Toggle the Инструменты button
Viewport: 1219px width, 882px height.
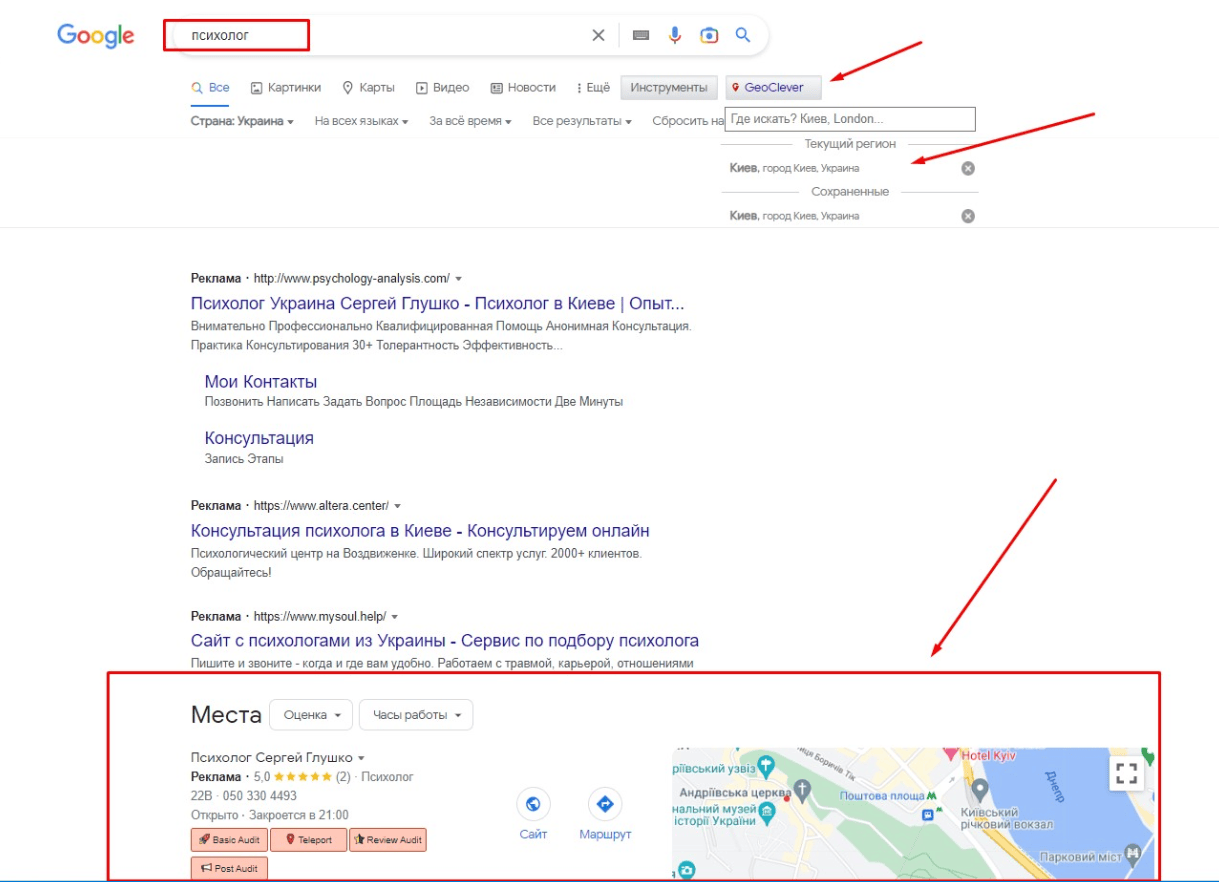[669, 88]
